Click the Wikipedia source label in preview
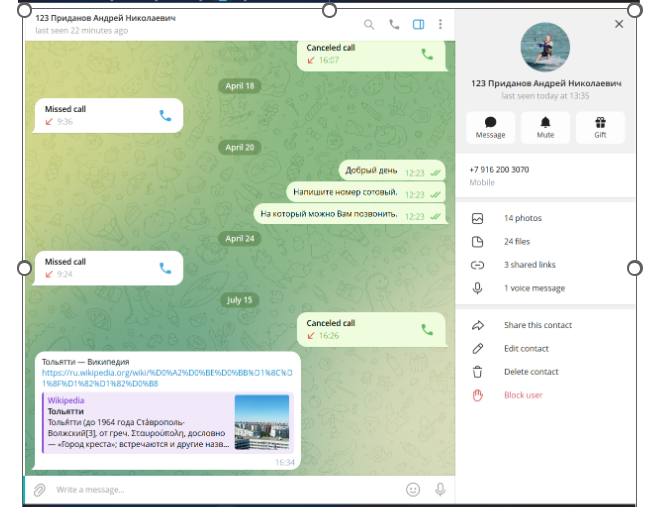The height and width of the screenshot is (507, 655). [66, 400]
